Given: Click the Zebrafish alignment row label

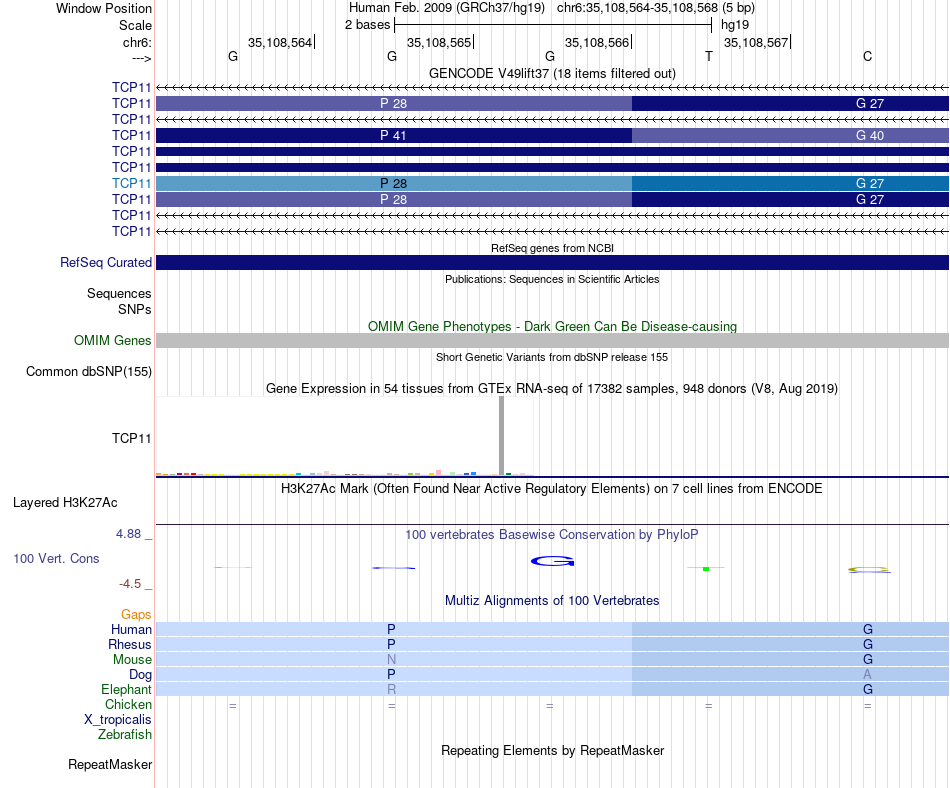Looking at the screenshot, I should pos(125,734).
